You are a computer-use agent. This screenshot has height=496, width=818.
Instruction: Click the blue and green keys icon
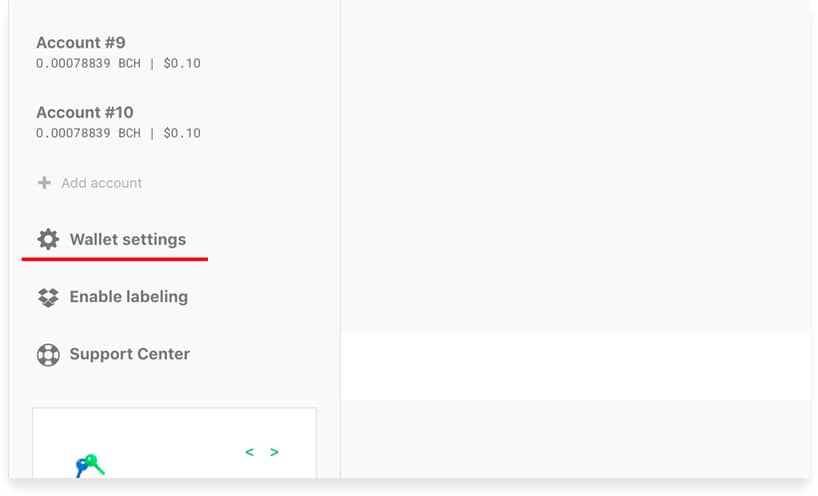point(90,465)
